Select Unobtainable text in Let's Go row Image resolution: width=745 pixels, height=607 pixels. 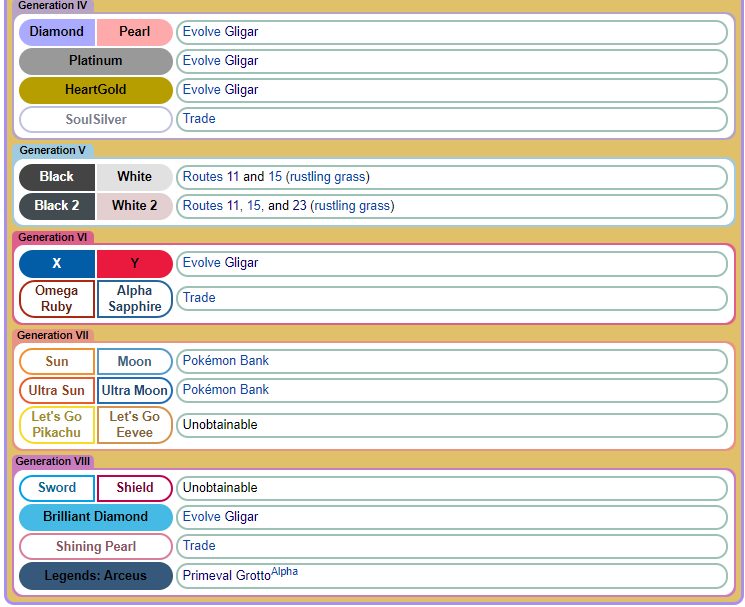[x=220, y=425]
